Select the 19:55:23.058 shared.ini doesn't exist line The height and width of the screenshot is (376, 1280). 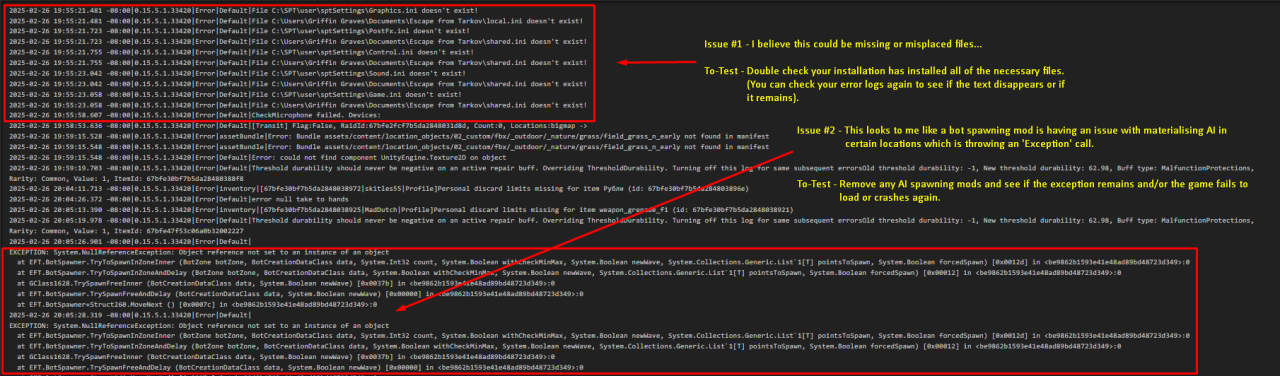click(x=297, y=106)
